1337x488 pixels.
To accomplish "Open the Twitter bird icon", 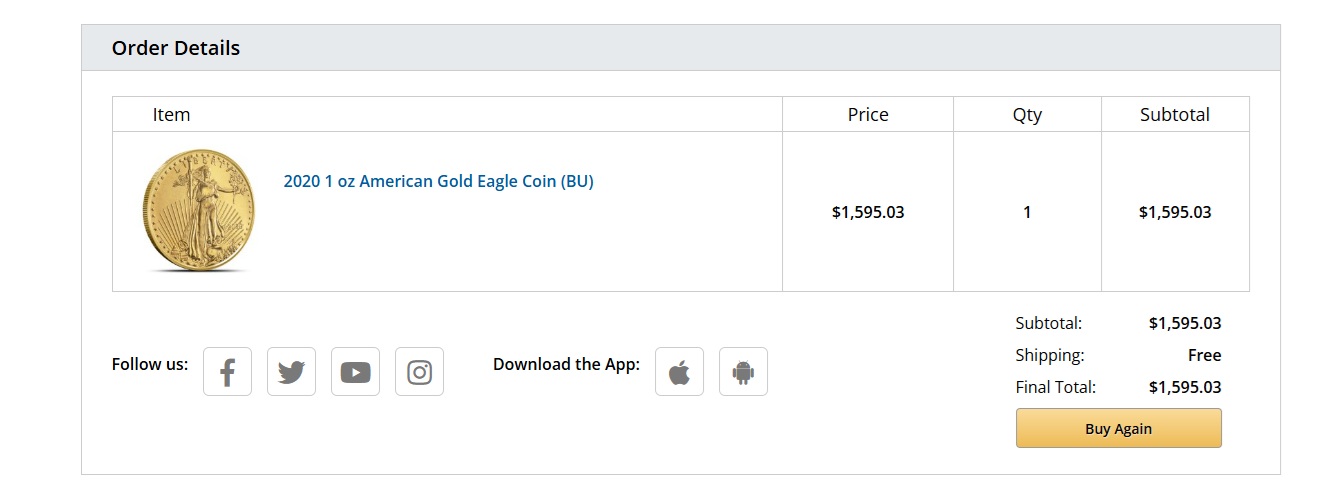I will [x=291, y=372].
